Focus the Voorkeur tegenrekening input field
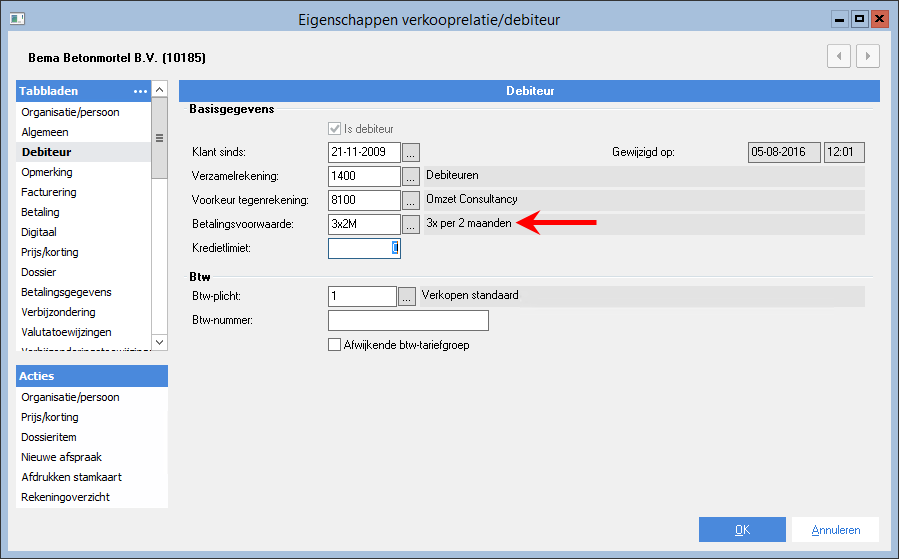 click(x=364, y=201)
